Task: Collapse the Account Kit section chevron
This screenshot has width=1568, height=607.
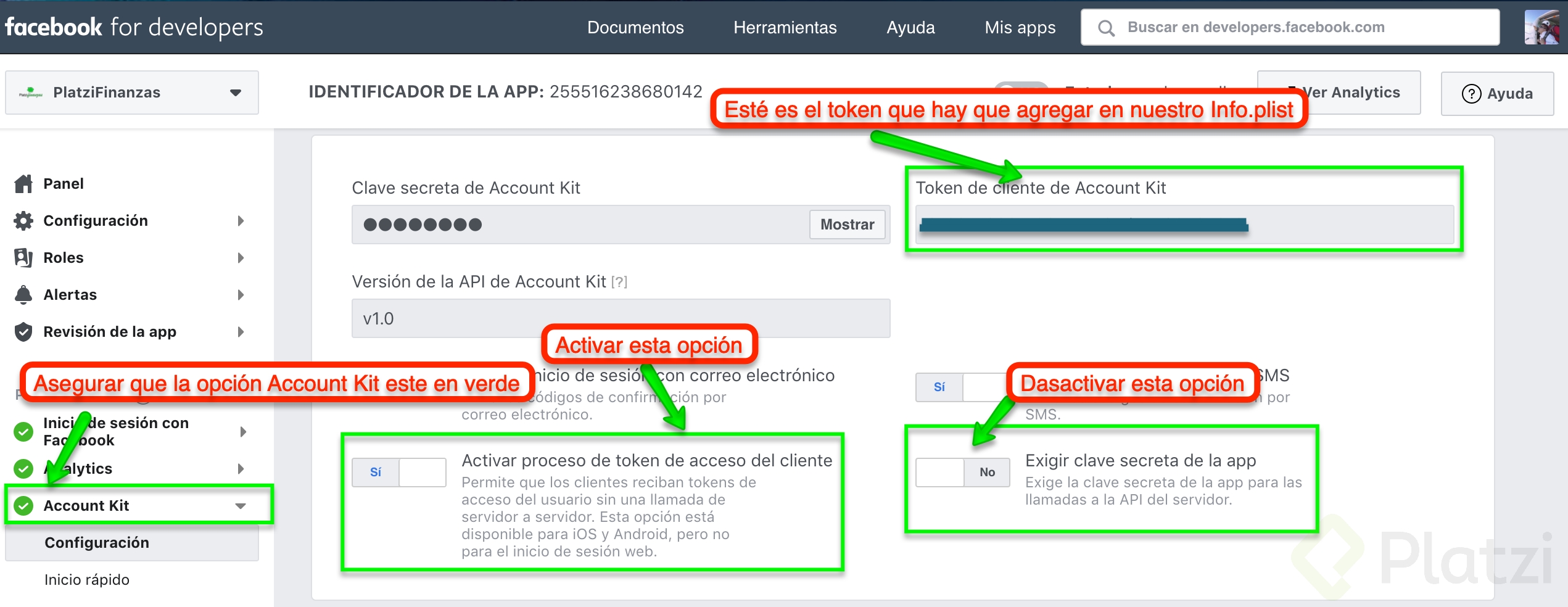Action: [241, 505]
